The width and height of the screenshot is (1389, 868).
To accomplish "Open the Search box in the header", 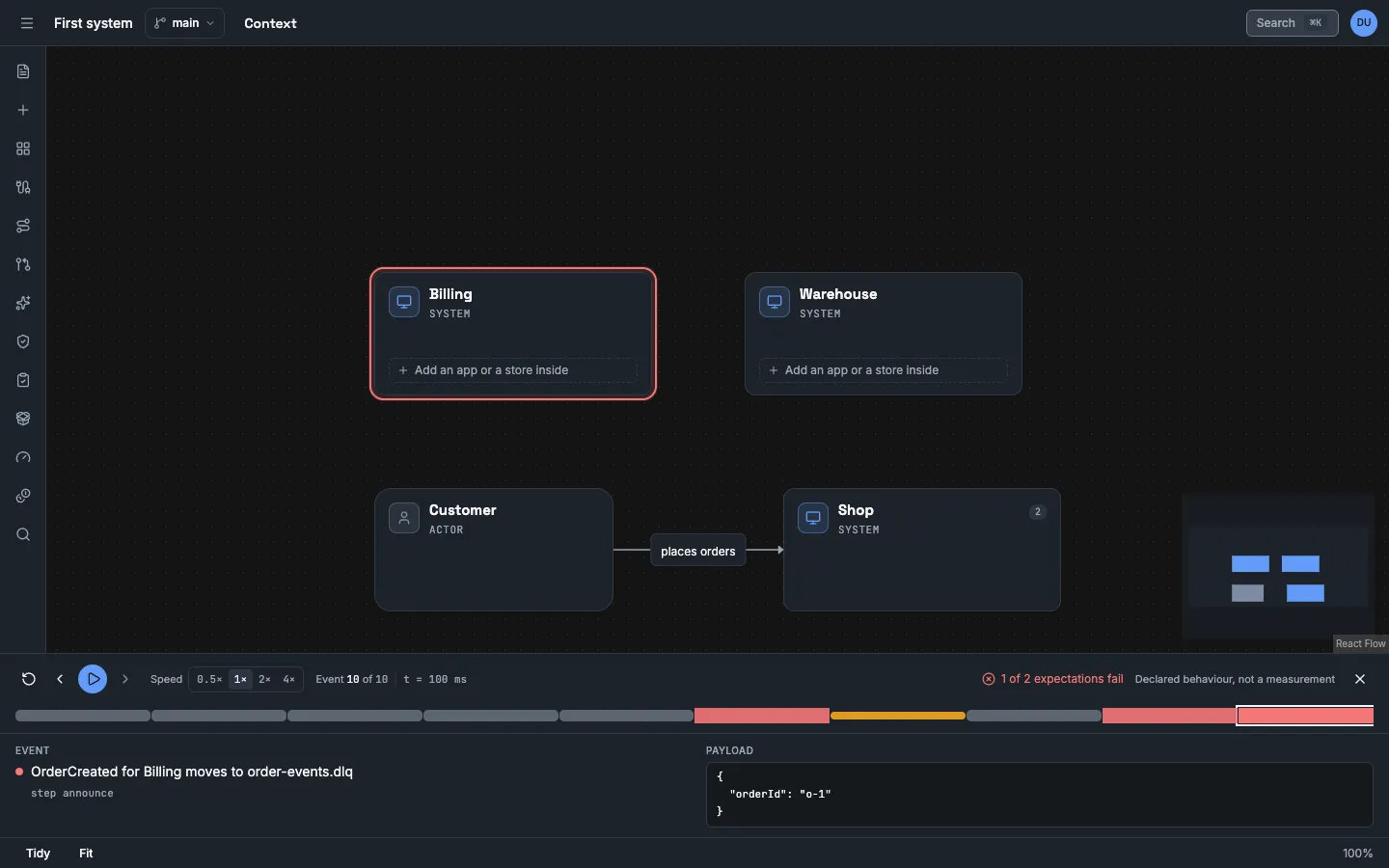I will (x=1292, y=23).
